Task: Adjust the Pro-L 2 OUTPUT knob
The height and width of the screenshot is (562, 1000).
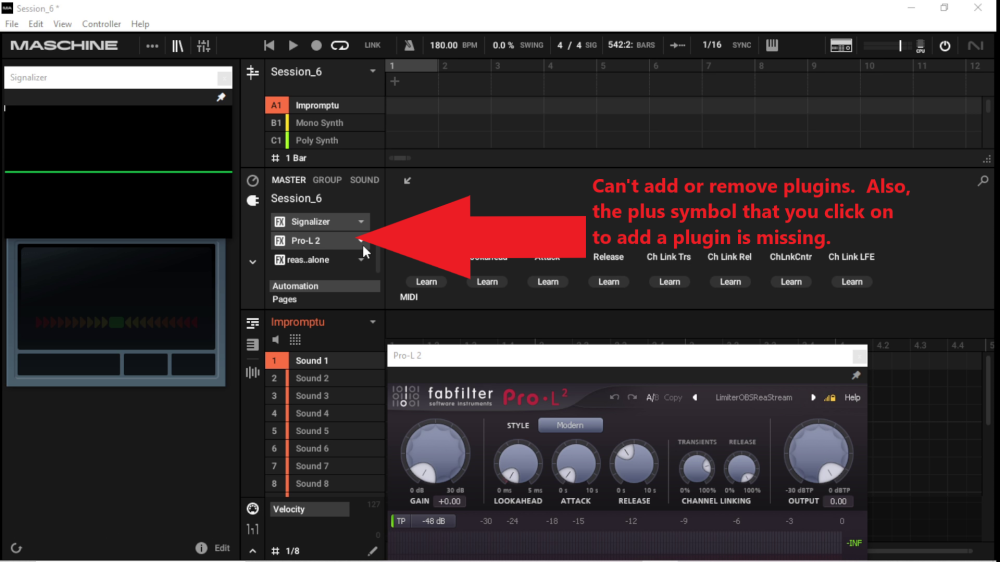Action: [x=818, y=454]
